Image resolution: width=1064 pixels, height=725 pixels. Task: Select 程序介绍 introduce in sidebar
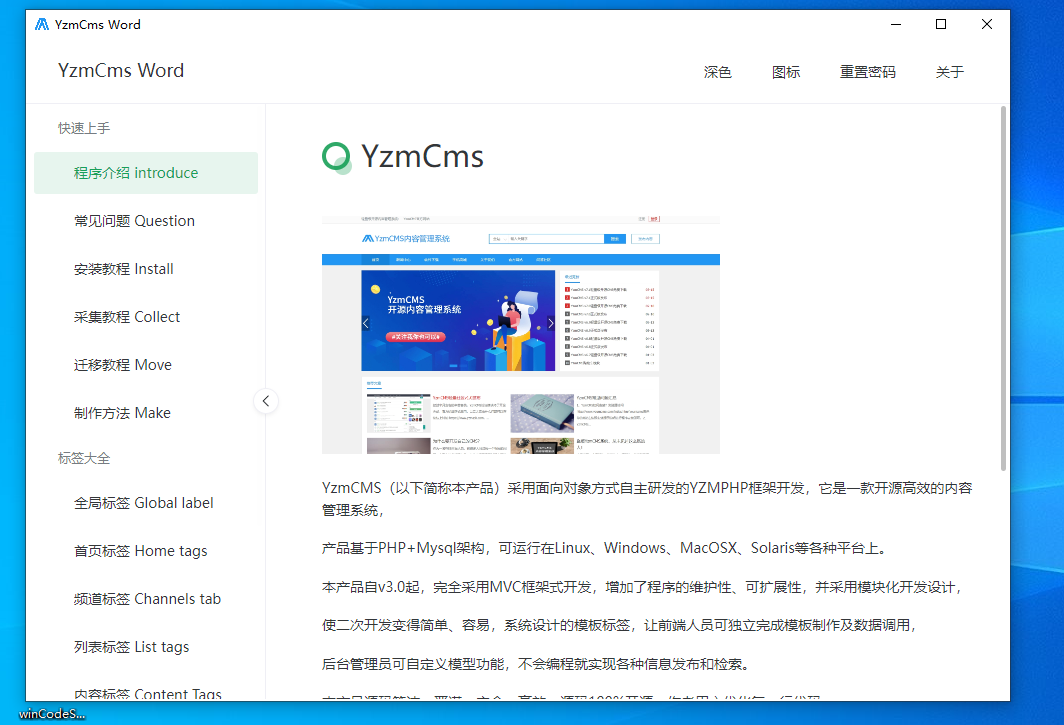click(x=136, y=173)
